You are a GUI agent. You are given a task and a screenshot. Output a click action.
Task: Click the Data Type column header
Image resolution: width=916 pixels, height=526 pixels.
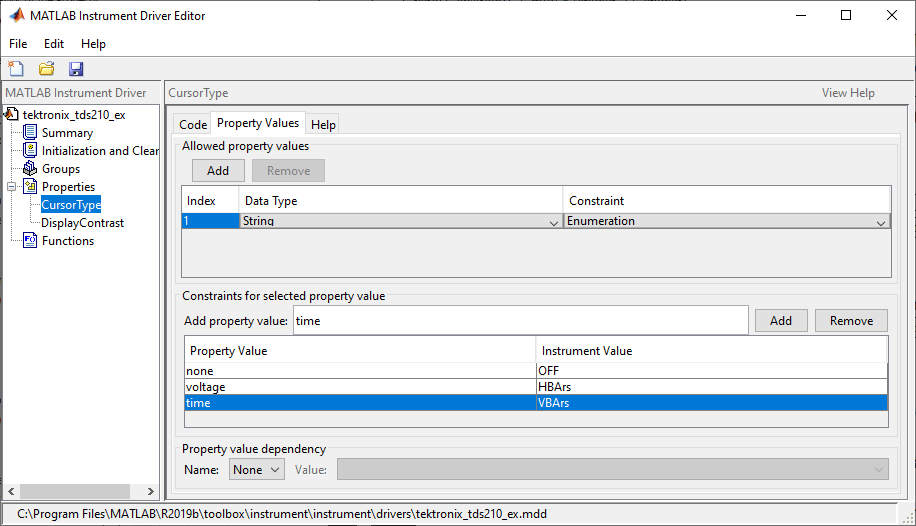tap(401, 200)
